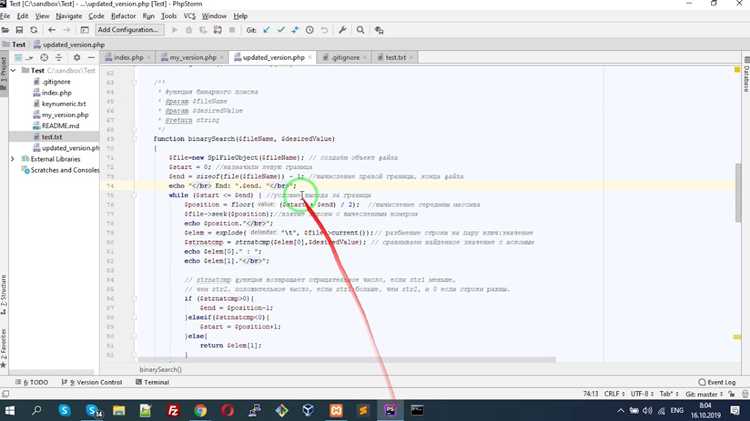Click the Tab indent selector in the status bar
Image resolution: width=750 pixels, height=421 pixels.
click(669, 394)
